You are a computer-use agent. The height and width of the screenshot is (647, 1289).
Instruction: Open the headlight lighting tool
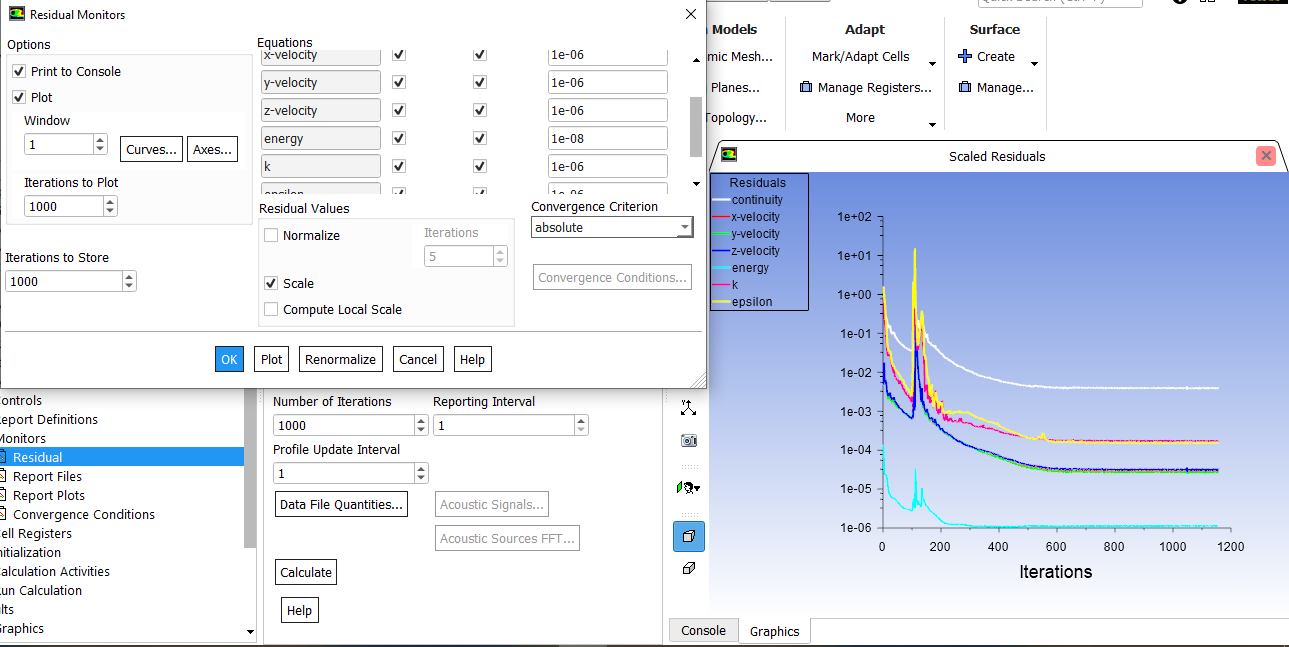click(688, 487)
